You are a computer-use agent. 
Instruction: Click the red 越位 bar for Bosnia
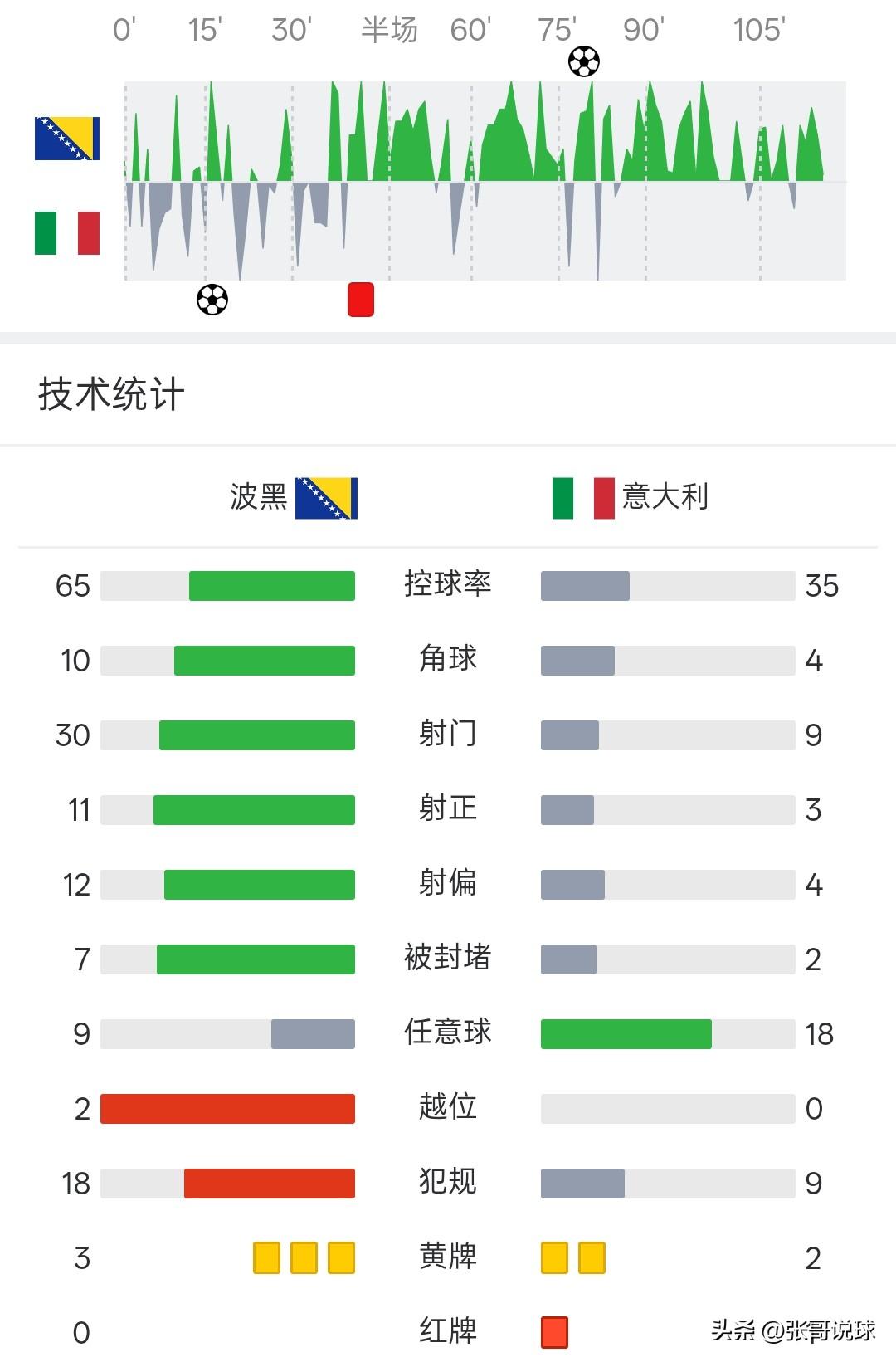(x=227, y=1109)
